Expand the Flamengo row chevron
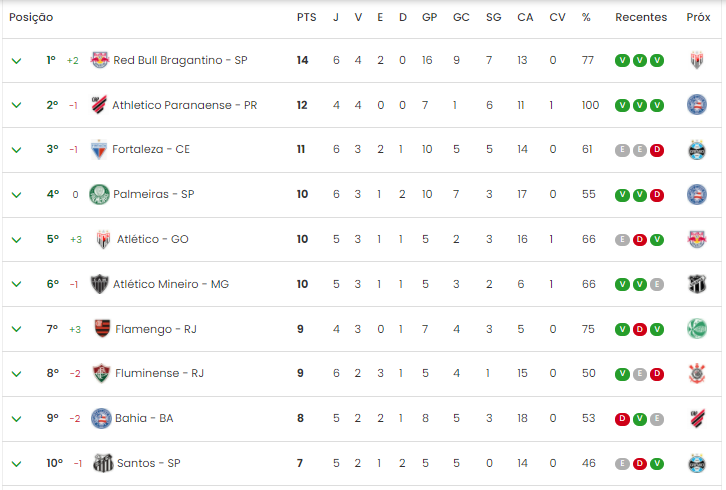 coord(16,329)
